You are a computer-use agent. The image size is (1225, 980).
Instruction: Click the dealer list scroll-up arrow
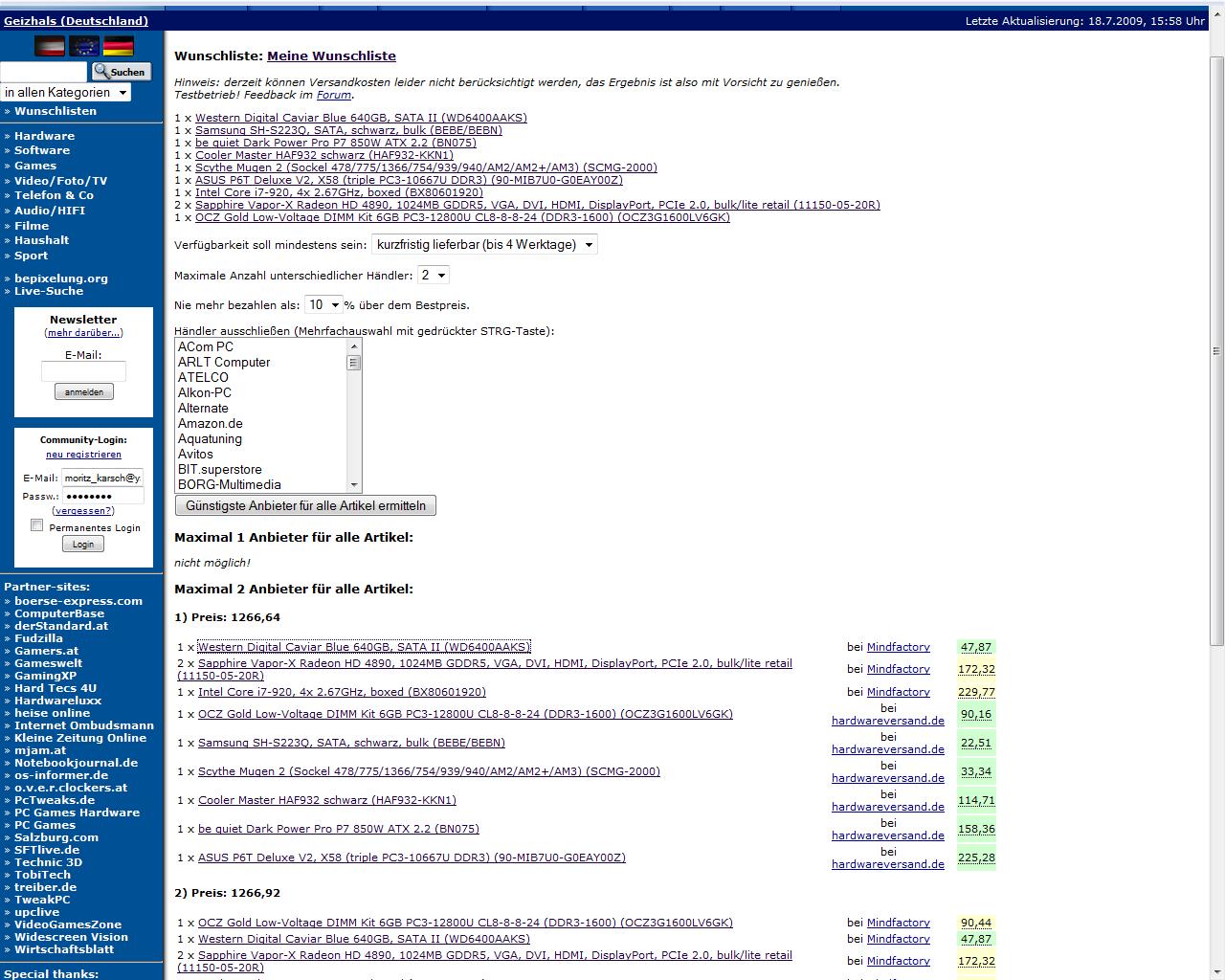[354, 345]
